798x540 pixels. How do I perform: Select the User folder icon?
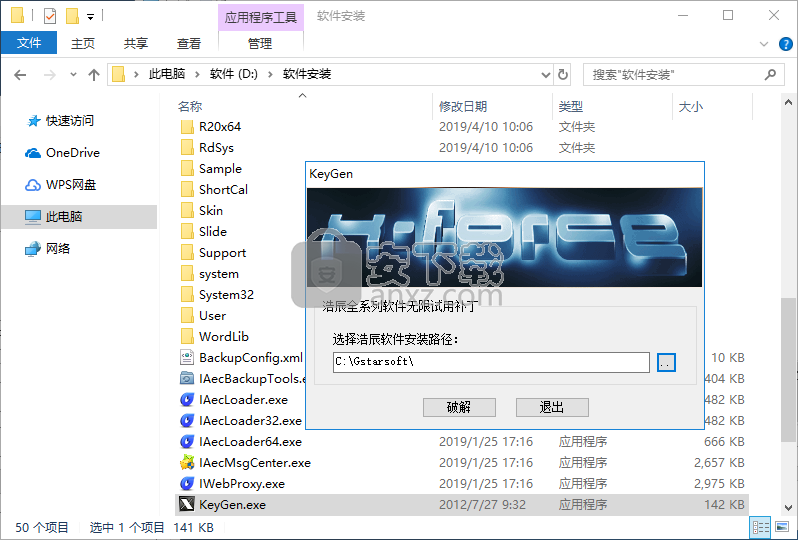point(187,316)
